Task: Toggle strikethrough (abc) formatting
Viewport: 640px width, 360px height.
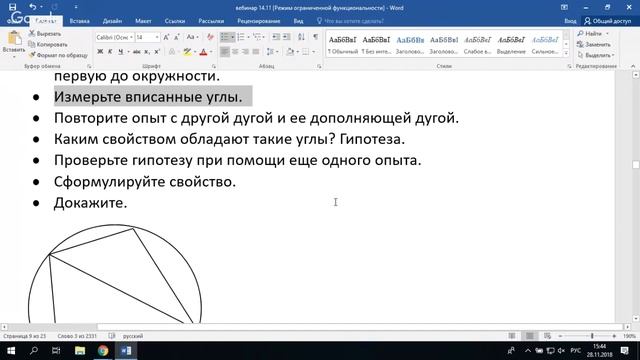Action: pyautogui.click(x=137, y=52)
